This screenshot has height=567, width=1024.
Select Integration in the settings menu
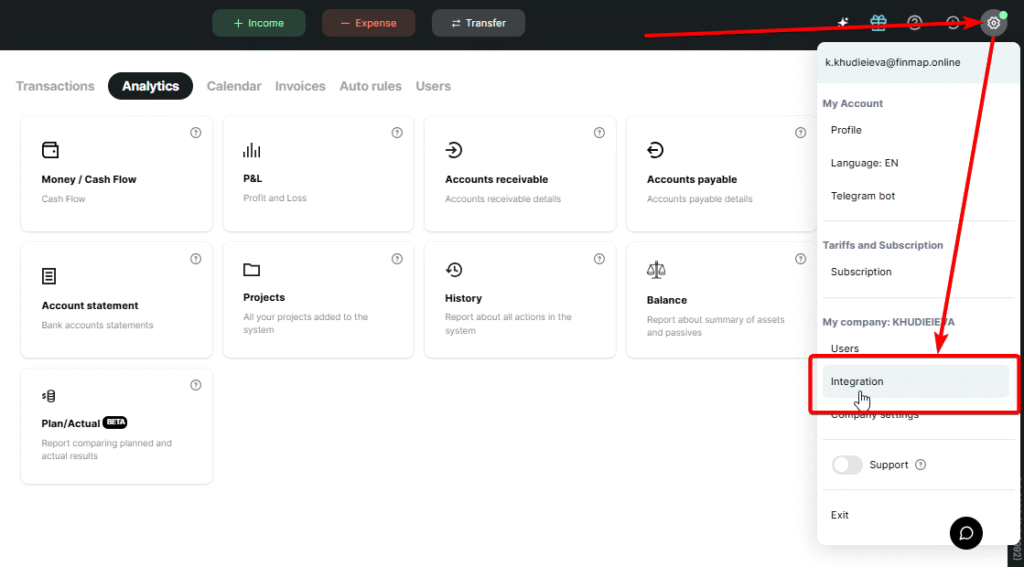[x=857, y=381]
